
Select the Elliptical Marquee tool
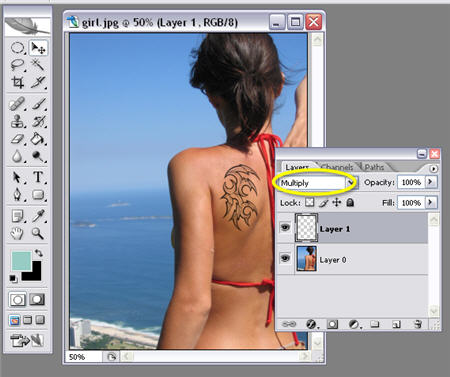(x=17, y=48)
